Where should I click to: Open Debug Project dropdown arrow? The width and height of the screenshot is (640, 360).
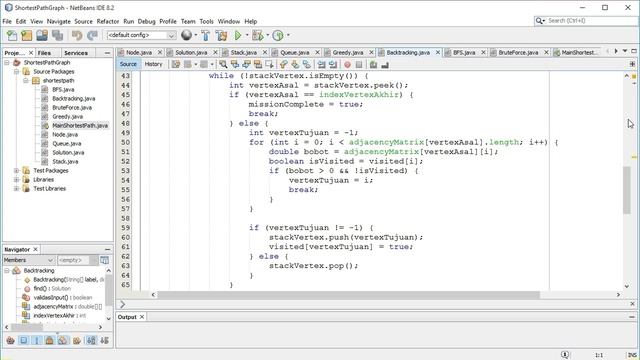tap(267, 36)
